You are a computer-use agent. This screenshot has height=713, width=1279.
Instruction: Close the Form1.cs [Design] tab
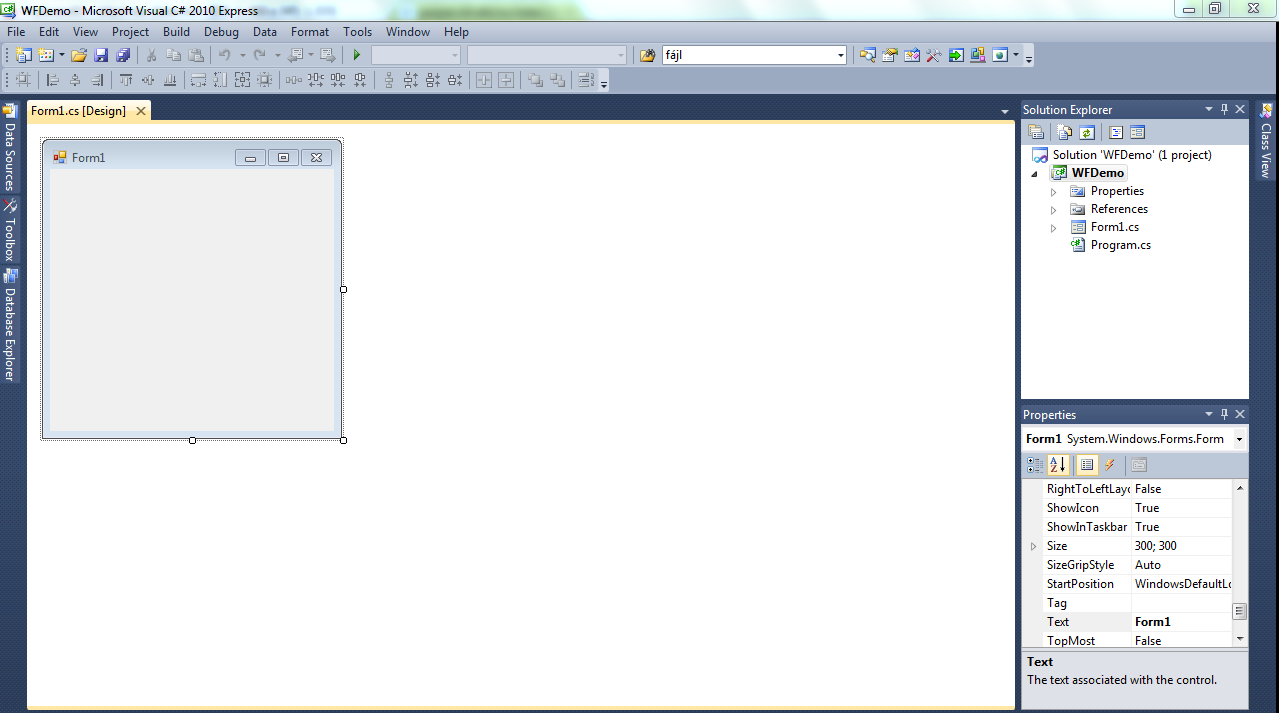tap(141, 111)
